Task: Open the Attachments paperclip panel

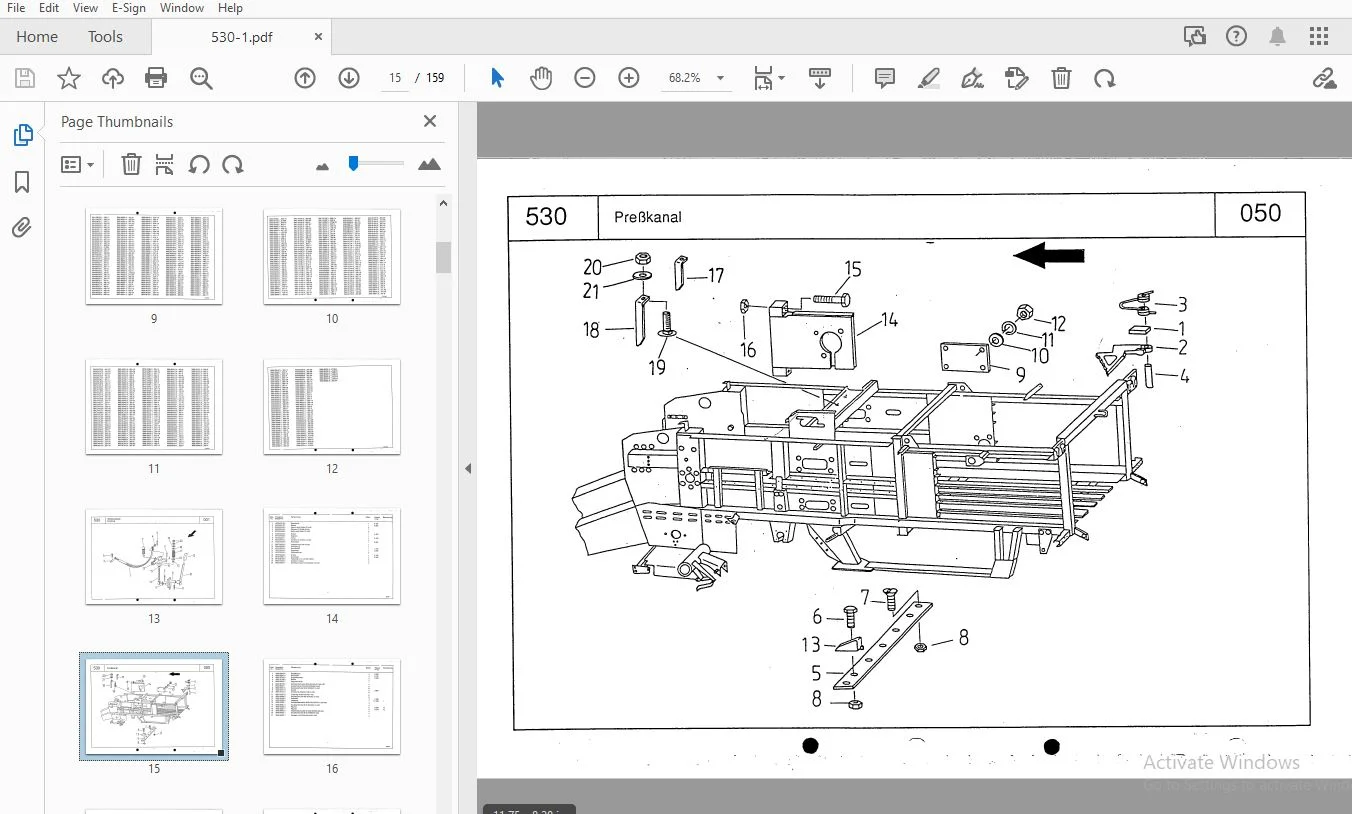Action: [22, 228]
